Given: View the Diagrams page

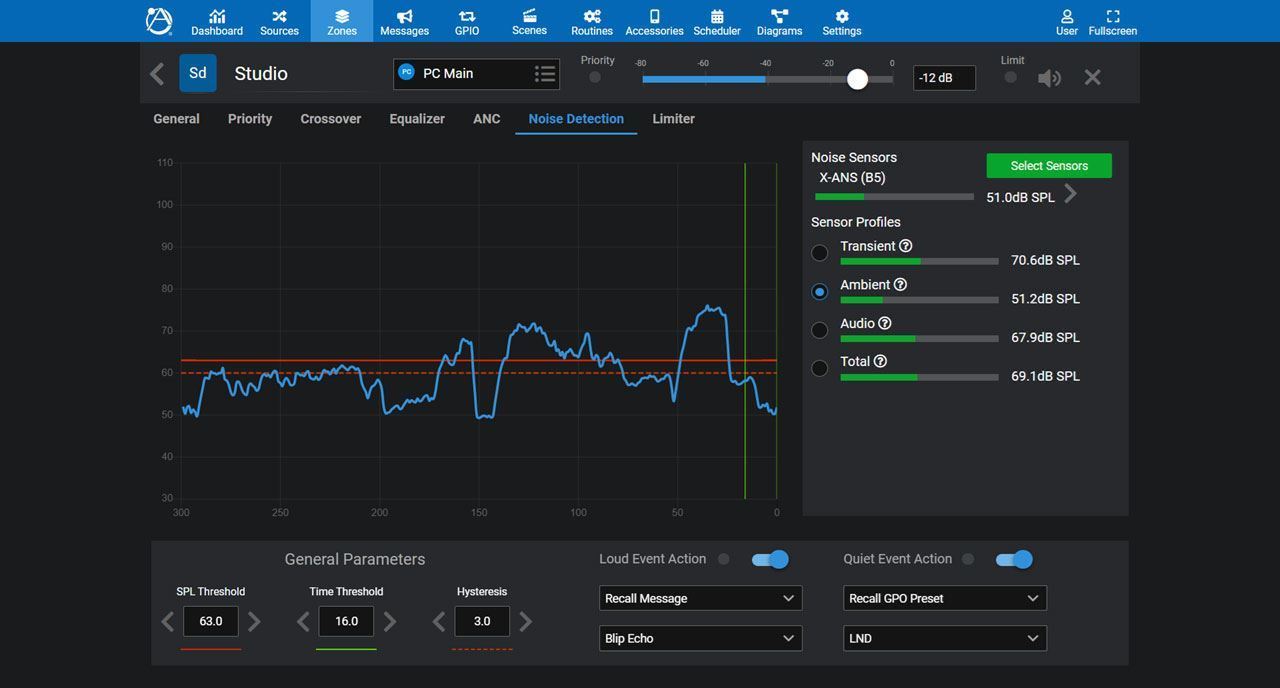Looking at the screenshot, I should pos(779,21).
